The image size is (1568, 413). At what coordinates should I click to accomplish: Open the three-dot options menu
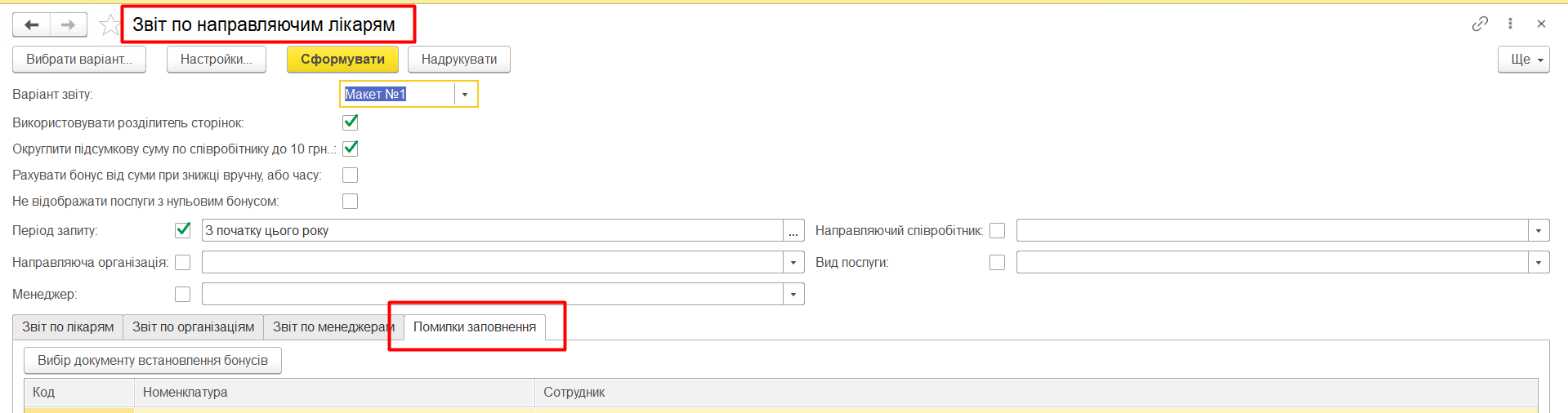coord(1510,24)
